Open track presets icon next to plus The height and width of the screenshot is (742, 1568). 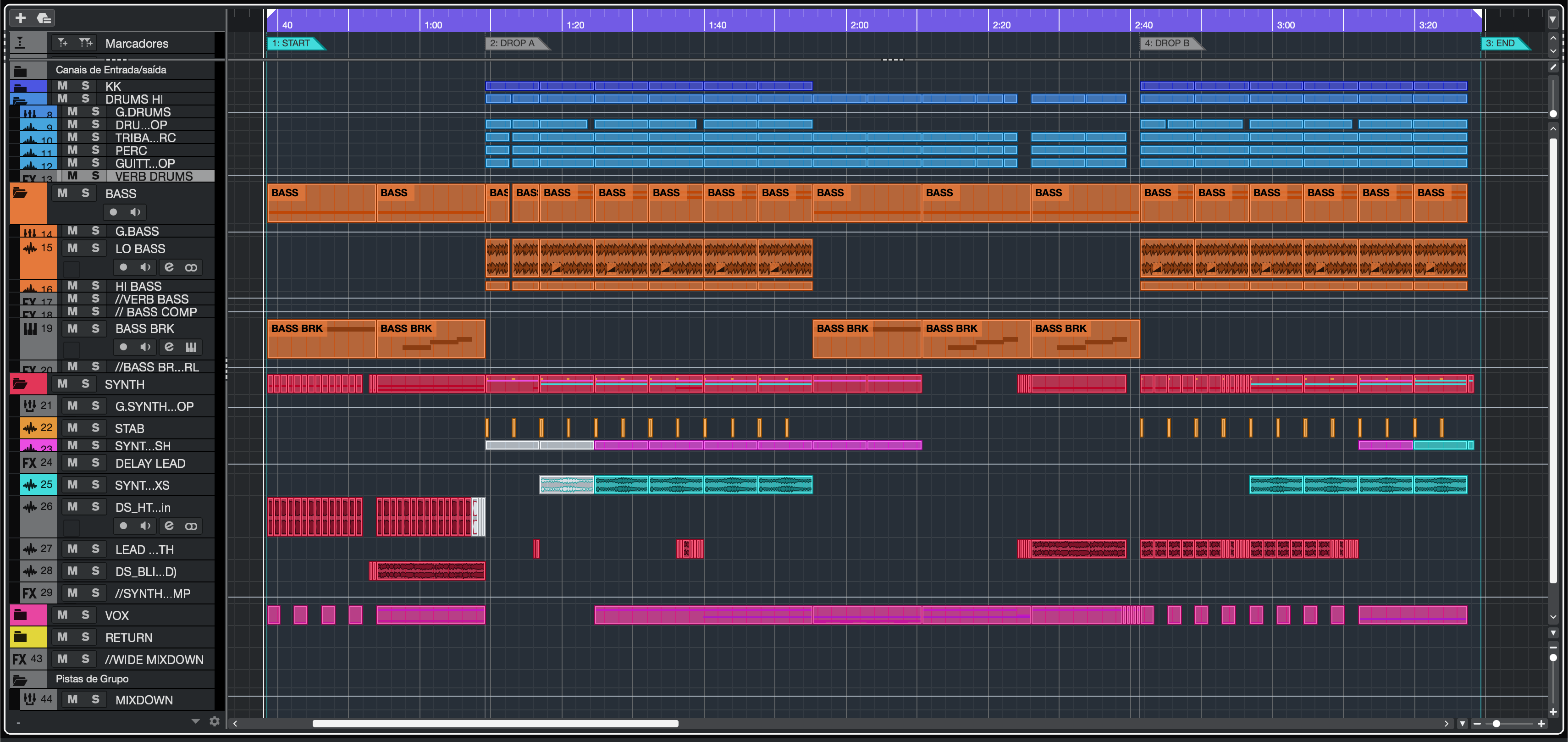(x=43, y=17)
